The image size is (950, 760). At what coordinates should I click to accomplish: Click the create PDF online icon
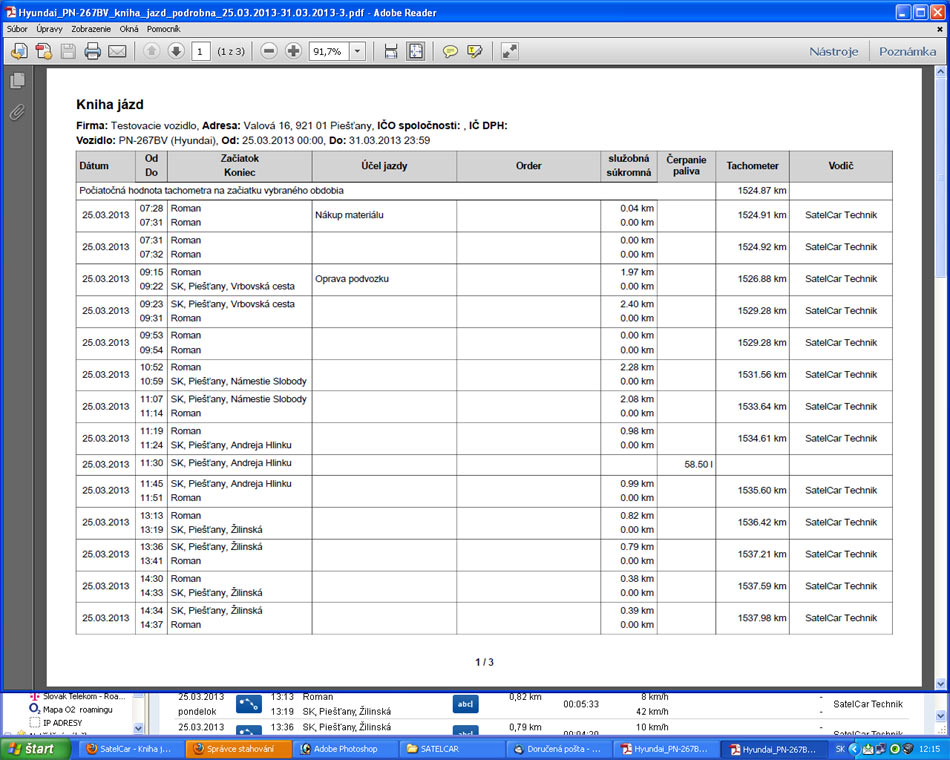click(19, 52)
